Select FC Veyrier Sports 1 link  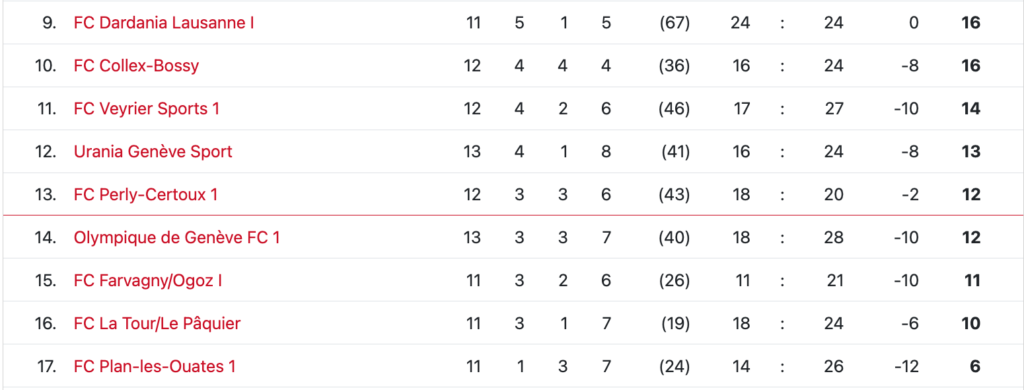pos(147,109)
